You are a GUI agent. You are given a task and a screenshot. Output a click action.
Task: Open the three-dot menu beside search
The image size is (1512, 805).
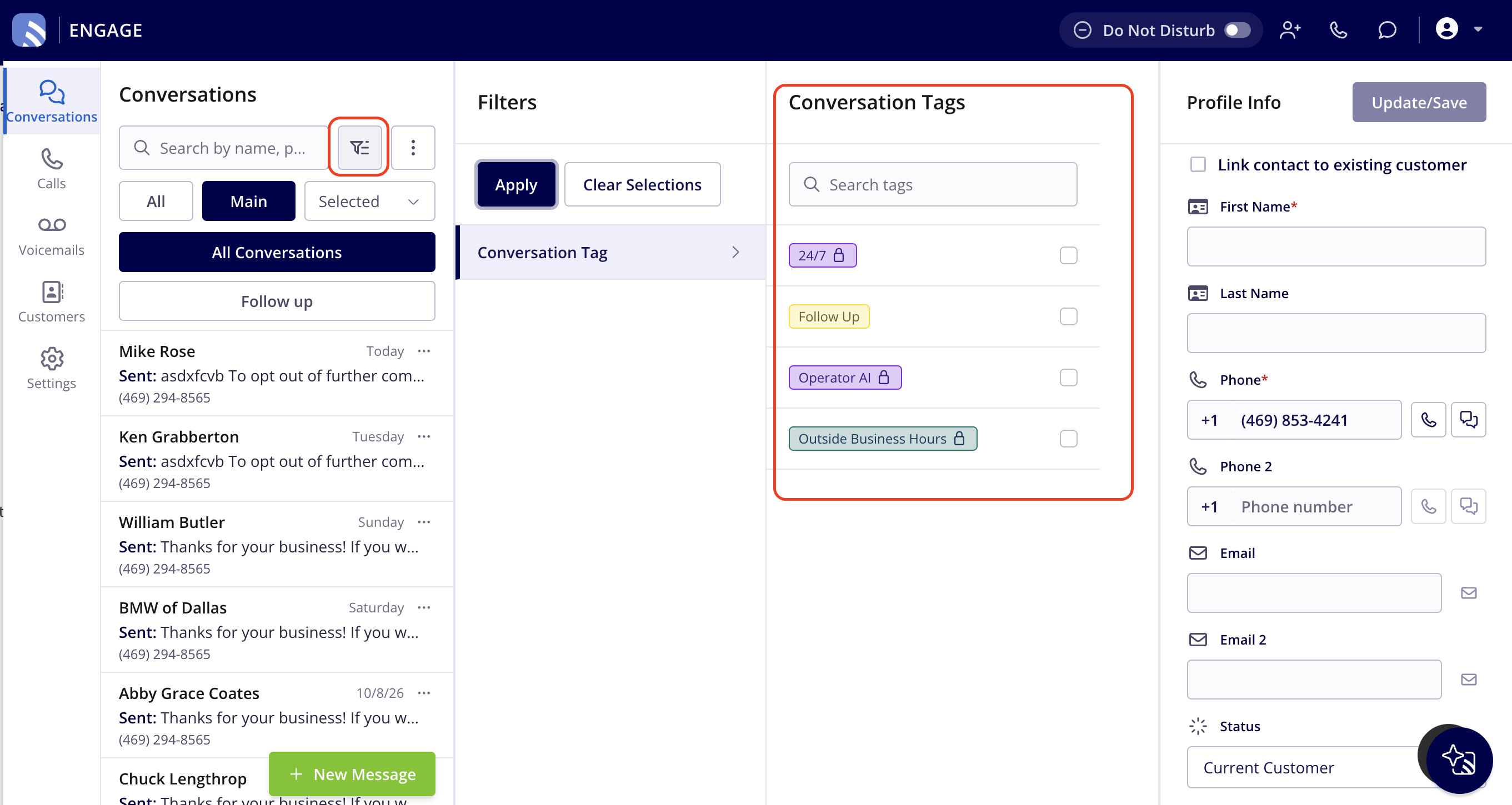[x=413, y=147]
